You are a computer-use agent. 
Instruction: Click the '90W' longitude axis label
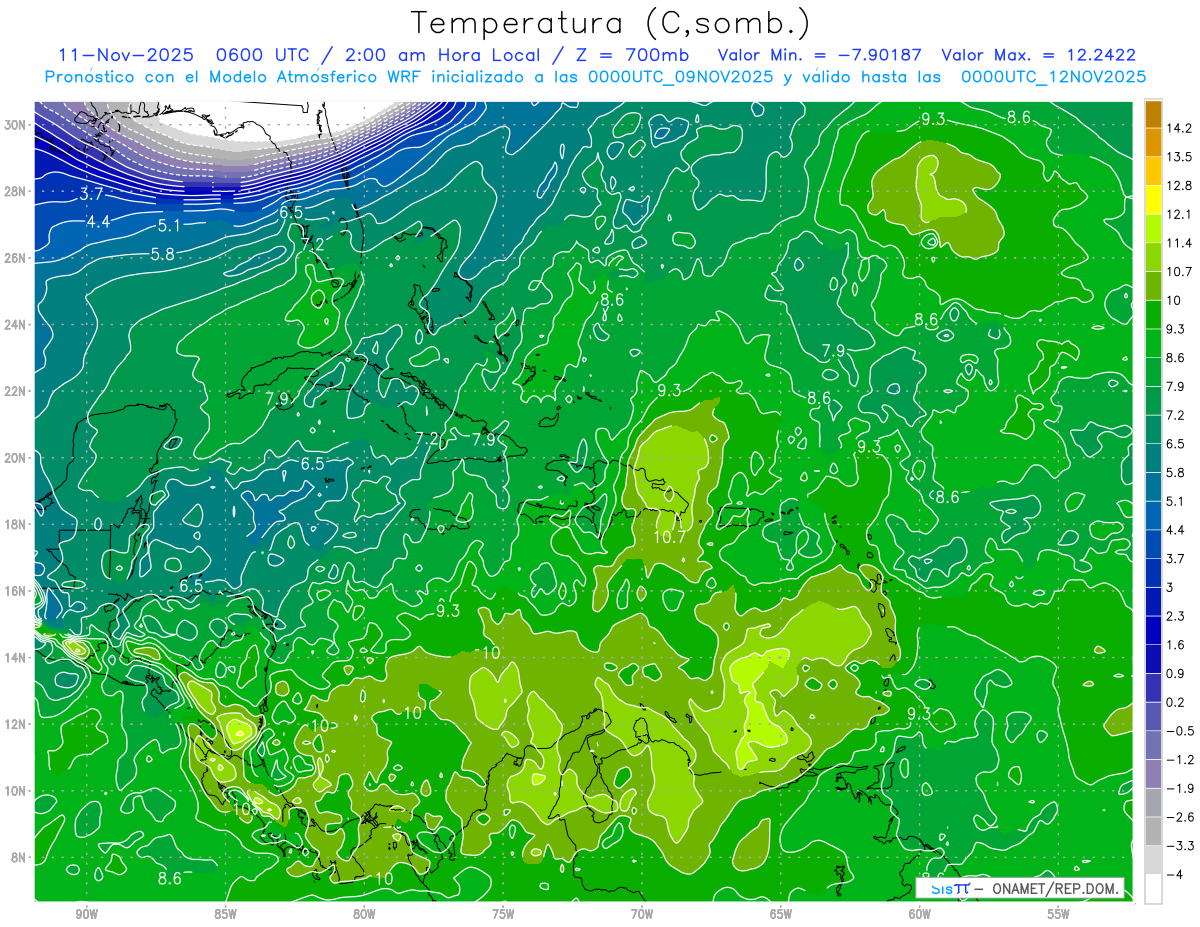[87, 914]
